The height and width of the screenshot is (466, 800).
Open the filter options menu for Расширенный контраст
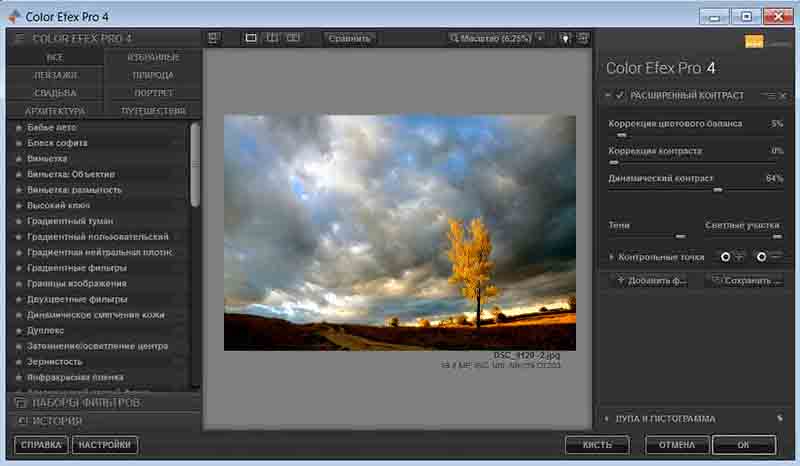pyautogui.click(x=770, y=95)
